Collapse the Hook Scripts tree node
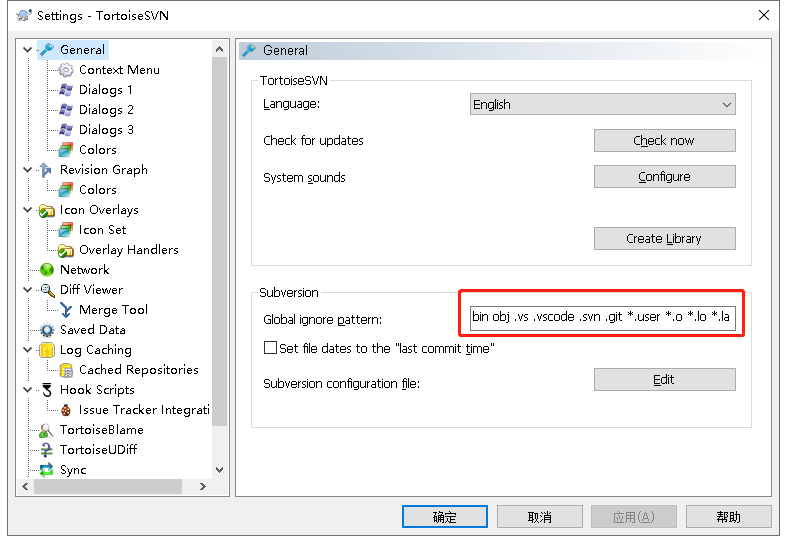 point(28,390)
